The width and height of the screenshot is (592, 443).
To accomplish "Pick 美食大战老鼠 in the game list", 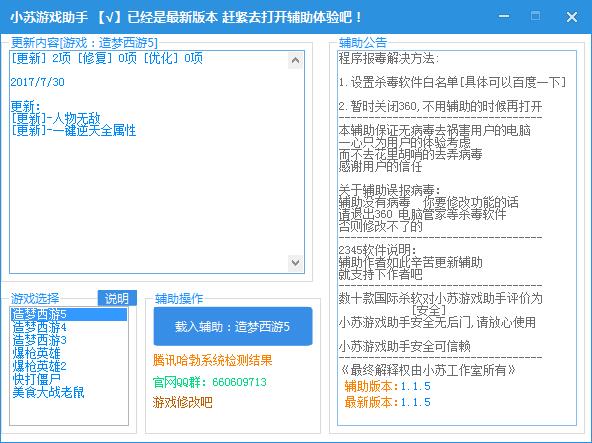I will click(48, 392).
